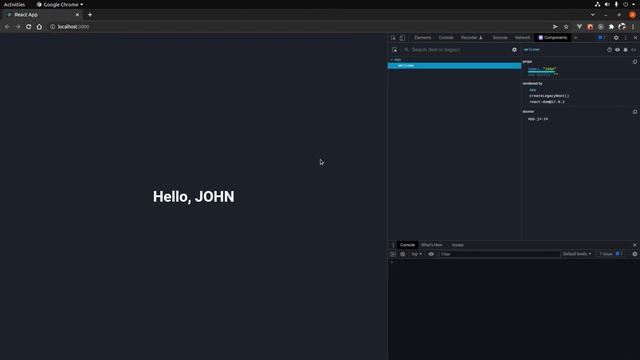Image resolution: width=640 pixels, height=360 pixels.
Task: Click the share page arrow icon
Action: 555,27
